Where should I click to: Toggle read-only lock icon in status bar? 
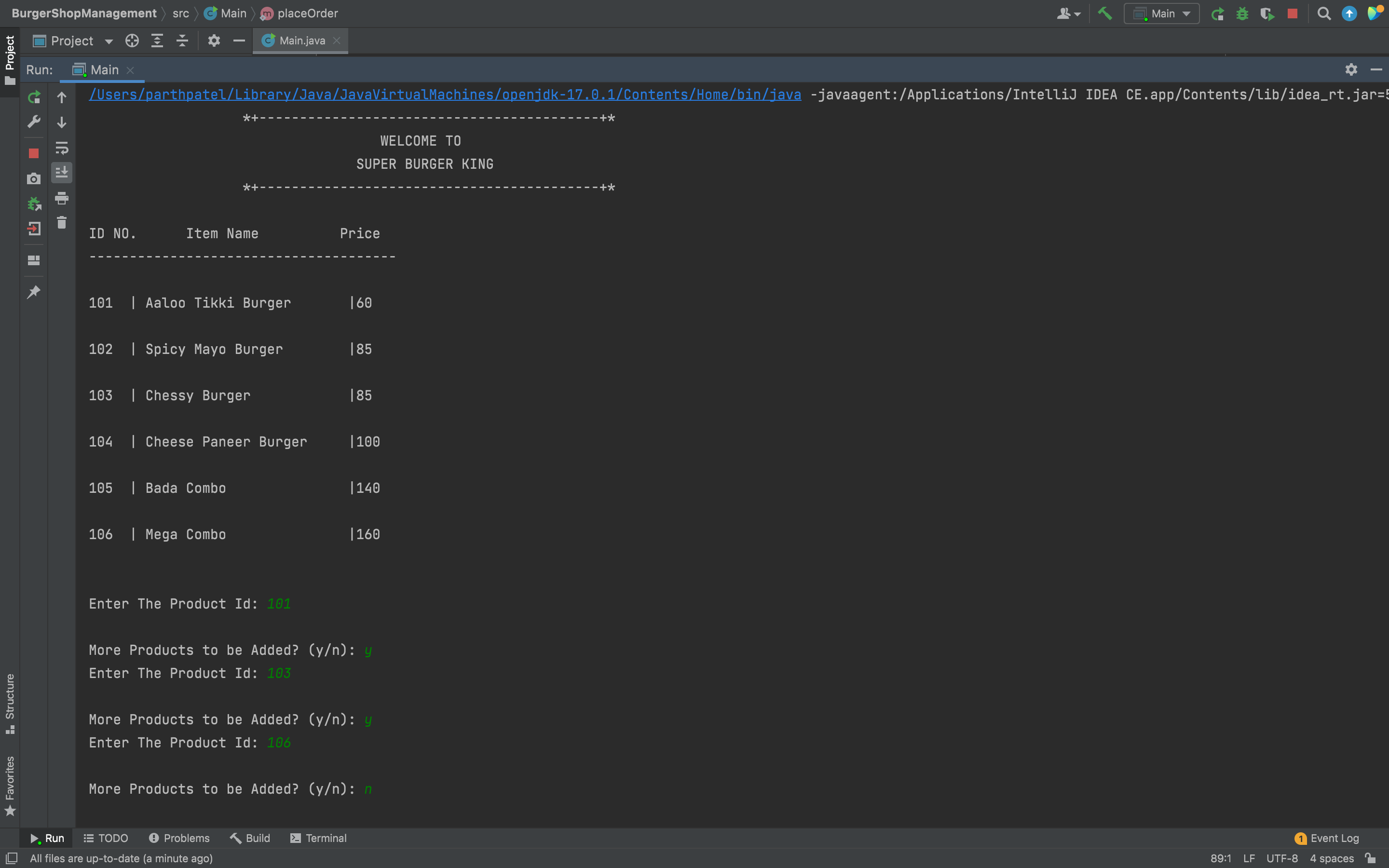click(x=1371, y=858)
